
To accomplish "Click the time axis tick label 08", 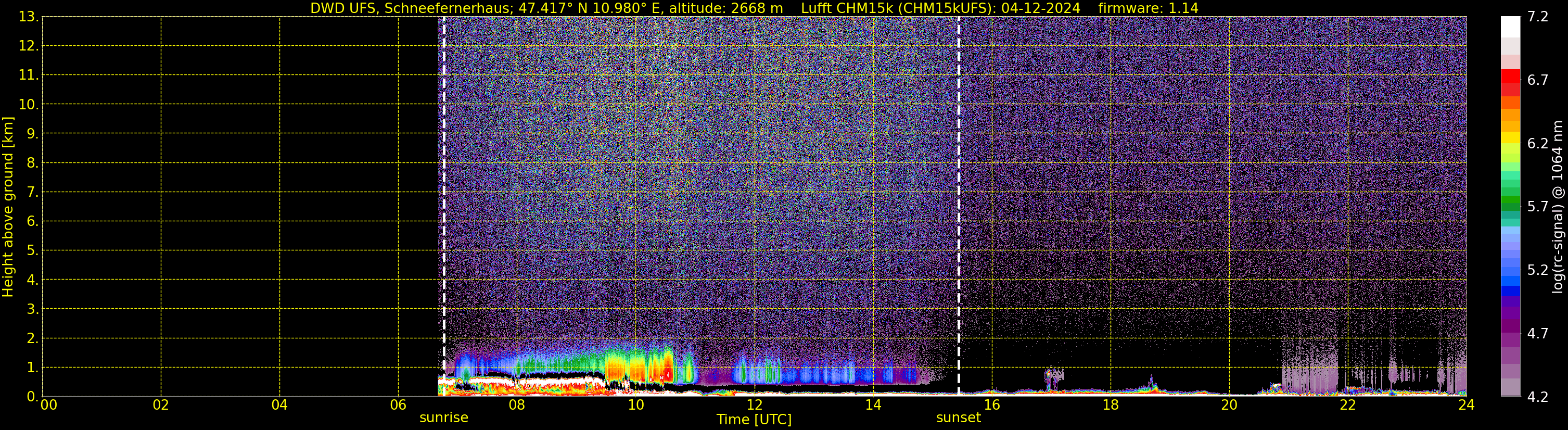I will [x=517, y=405].
